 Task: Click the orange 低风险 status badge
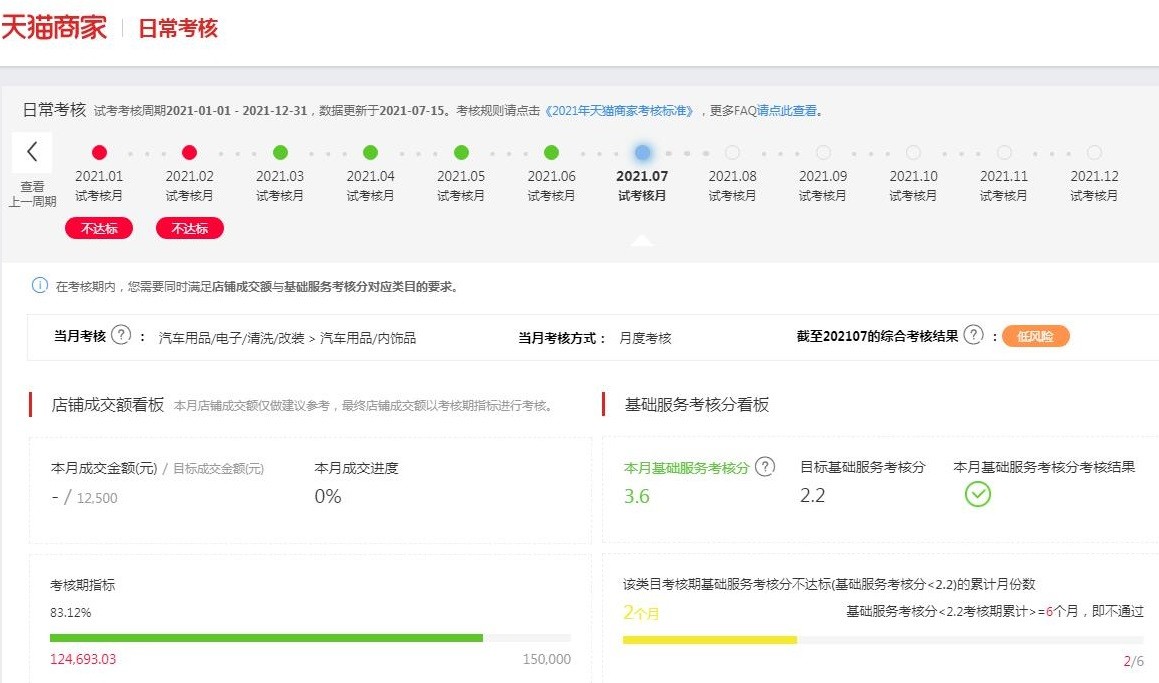[1035, 336]
